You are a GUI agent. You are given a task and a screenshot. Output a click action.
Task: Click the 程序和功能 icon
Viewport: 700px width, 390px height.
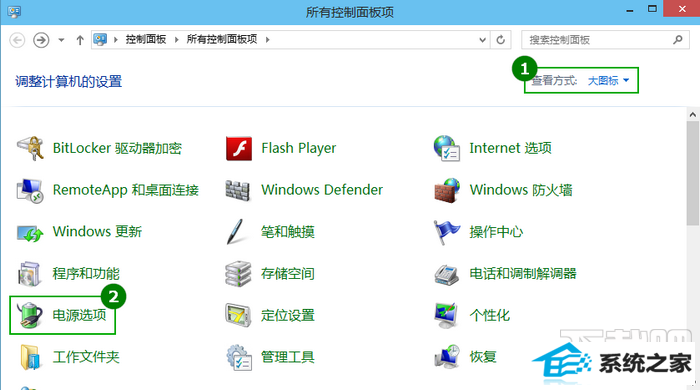pos(29,274)
